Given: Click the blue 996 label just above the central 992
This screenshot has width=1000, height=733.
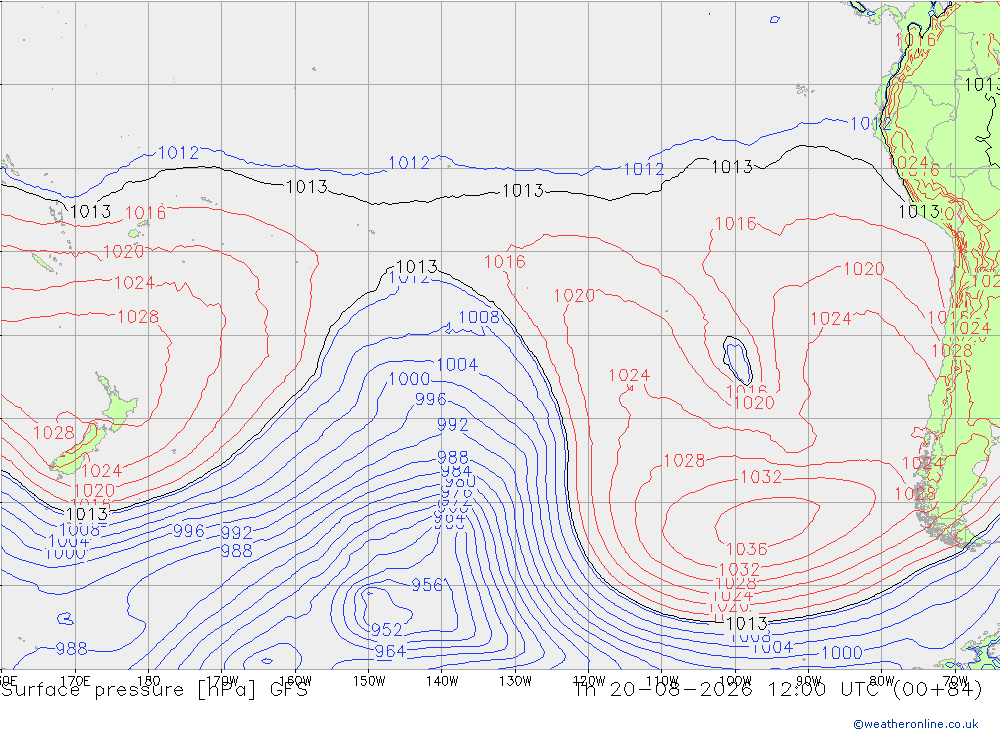Looking at the screenshot, I should point(430,399).
